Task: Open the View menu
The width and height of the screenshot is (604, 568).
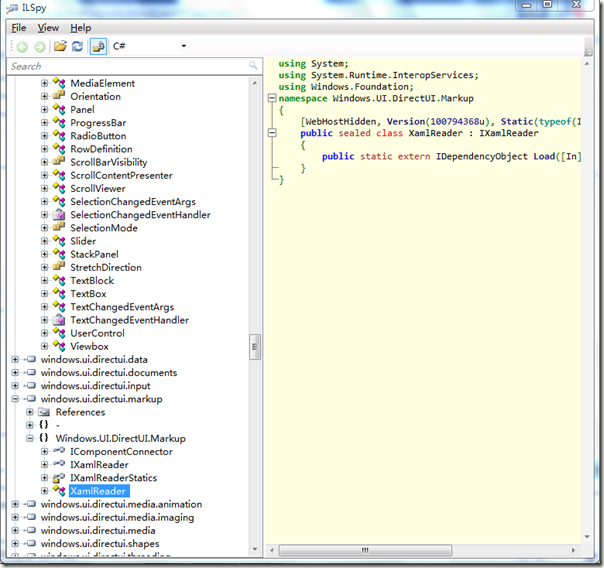Action: [x=48, y=28]
